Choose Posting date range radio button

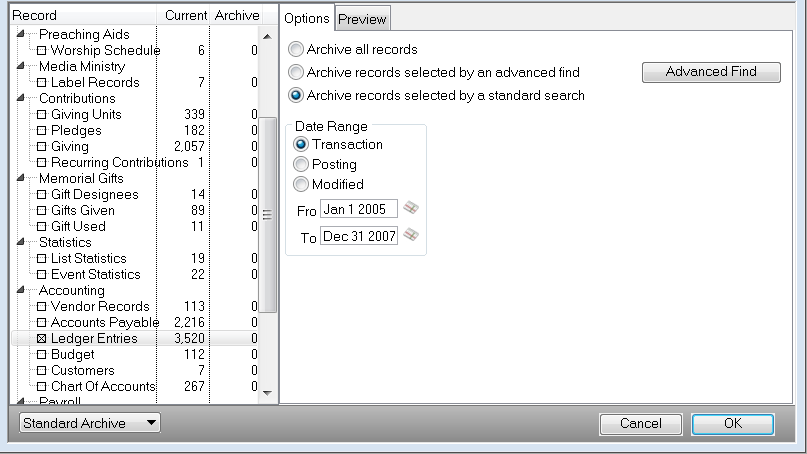click(x=300, y=165)
